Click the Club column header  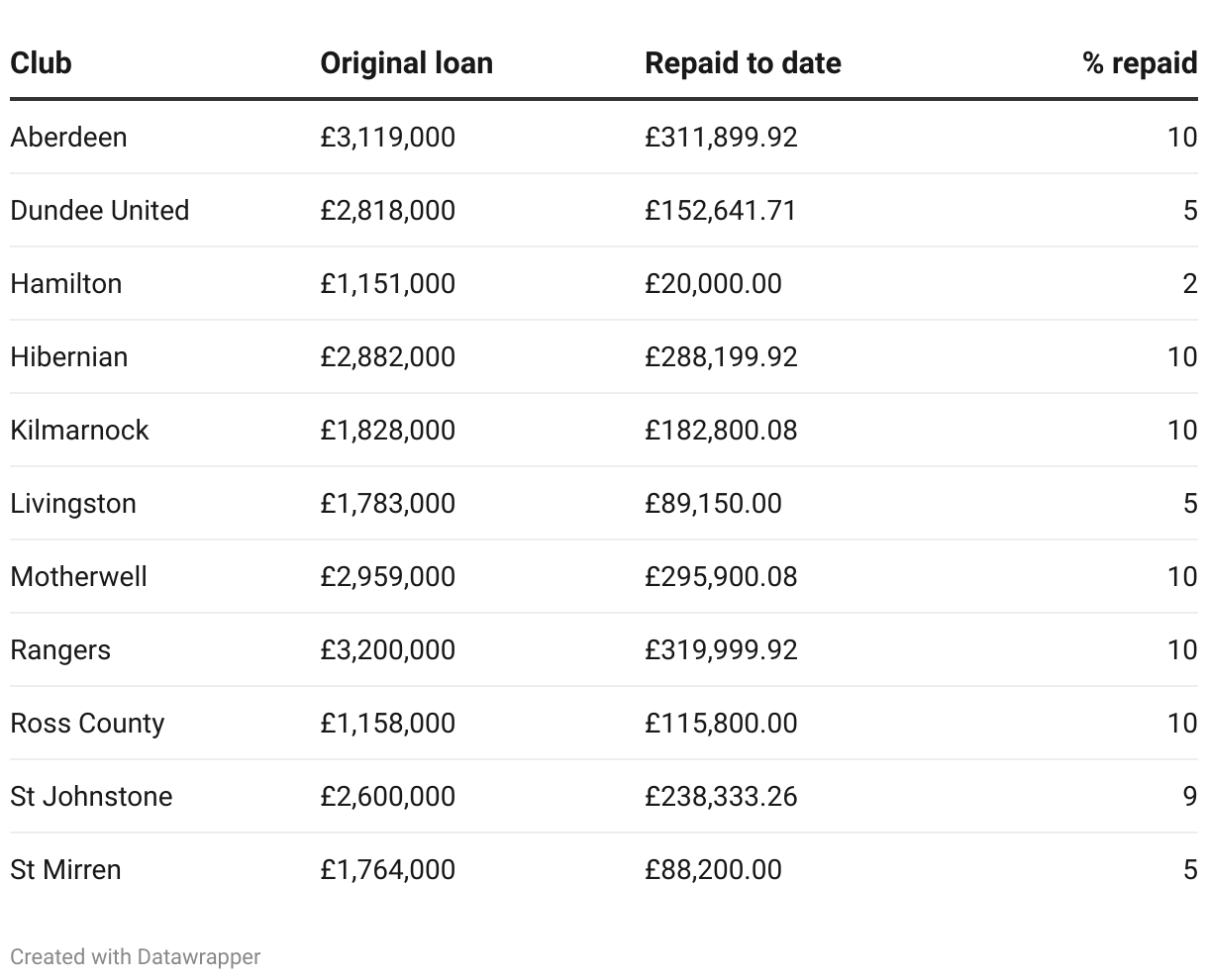42,63
